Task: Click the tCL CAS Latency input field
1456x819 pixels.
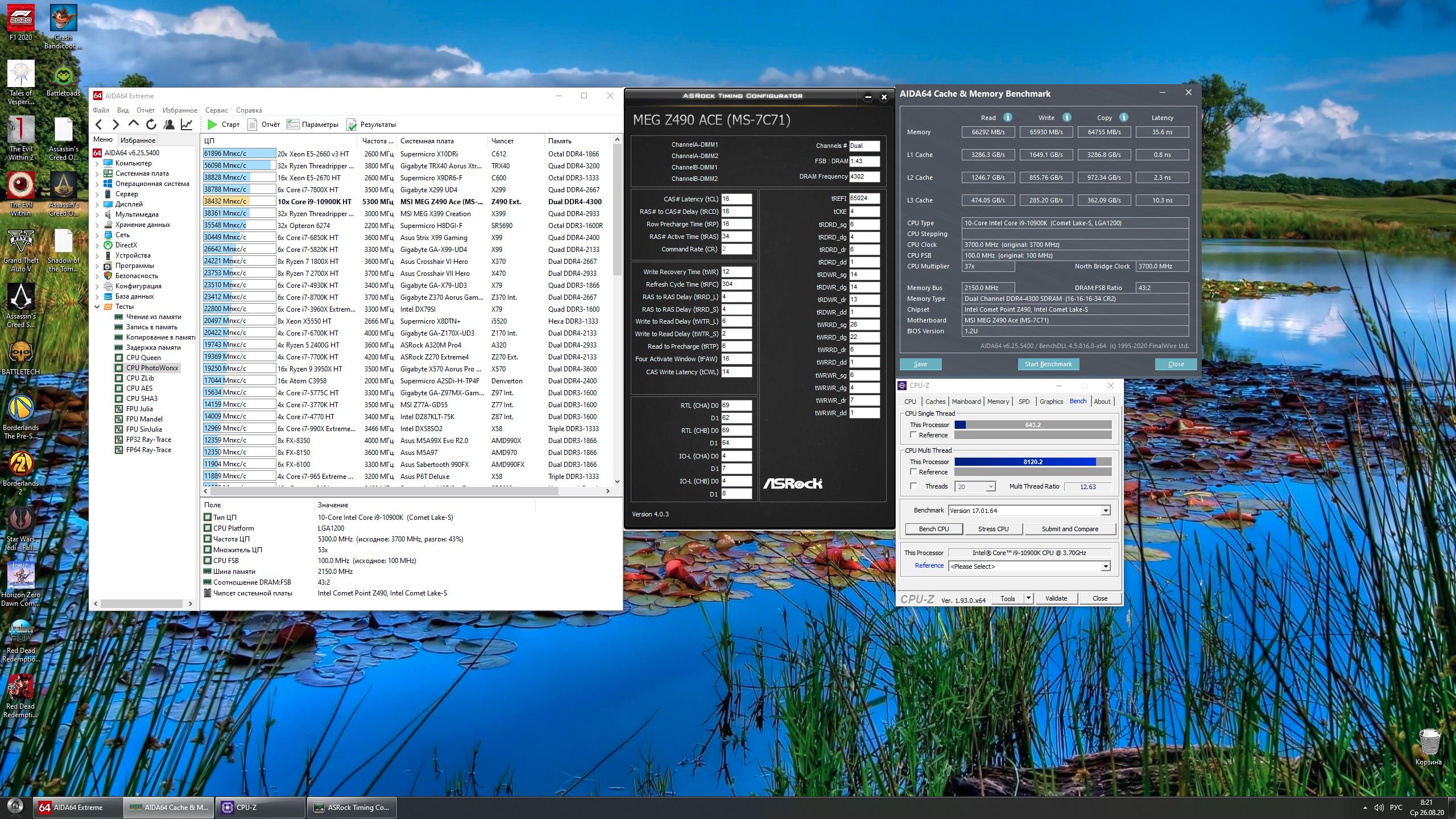Action: 736,199
